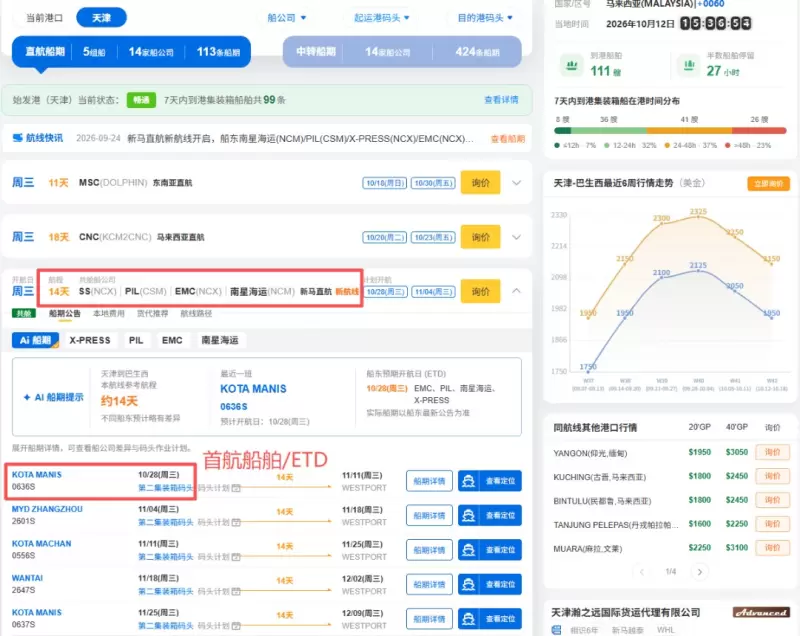Switch to the 中转船期 tab
The height and width of the screenshot is (636, 800).
click(x=402, y=52)
